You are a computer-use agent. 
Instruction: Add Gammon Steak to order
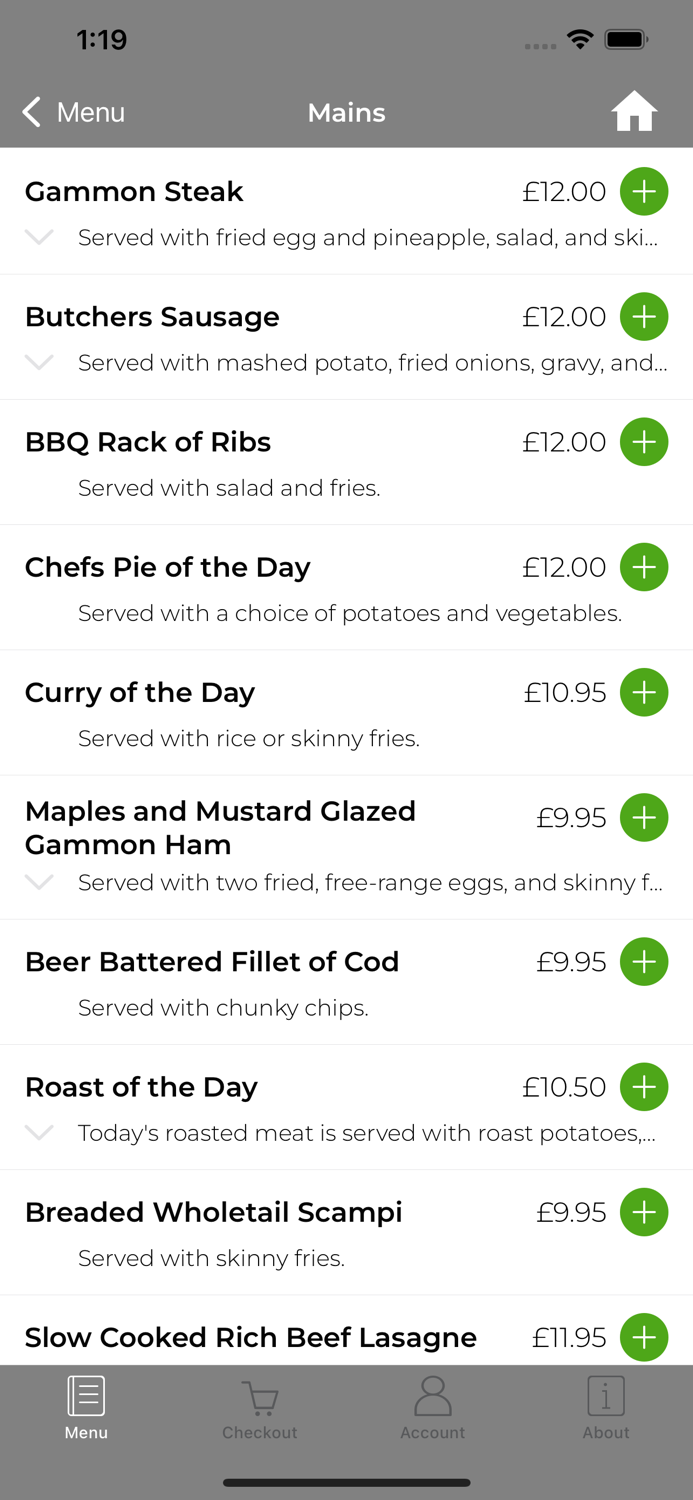point(644,191)
